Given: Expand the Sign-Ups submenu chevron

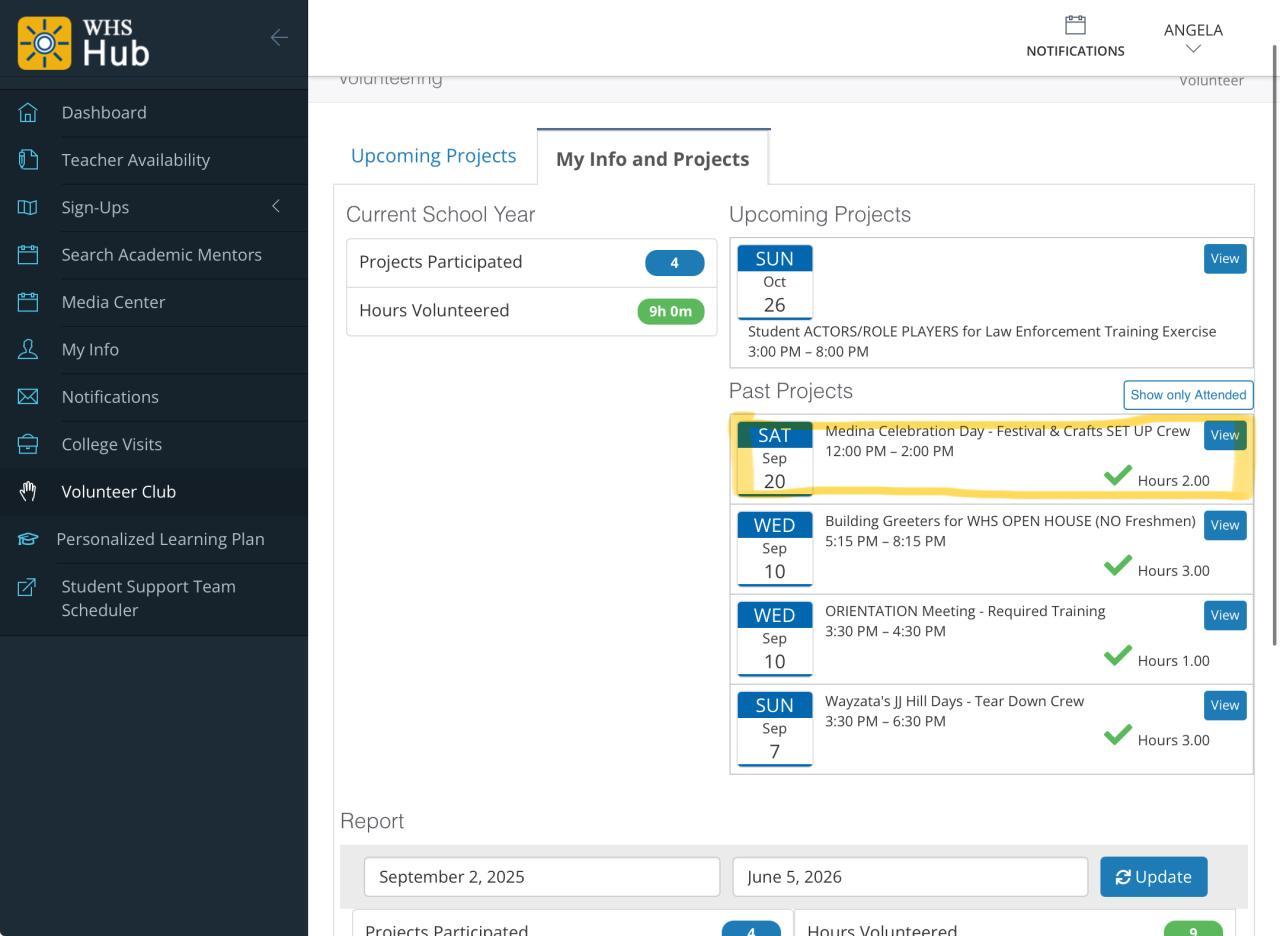Looking at the screenshot, I should [x=276, y=206].
